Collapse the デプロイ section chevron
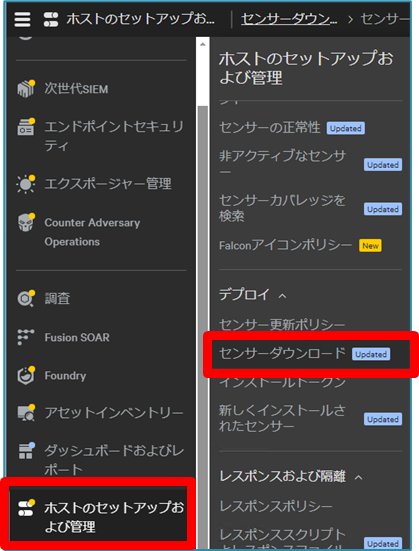 coord(282,296)
